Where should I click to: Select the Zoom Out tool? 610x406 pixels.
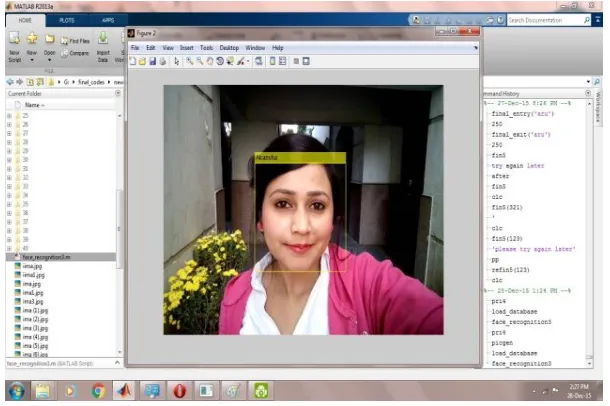click(x=200, y=61)
